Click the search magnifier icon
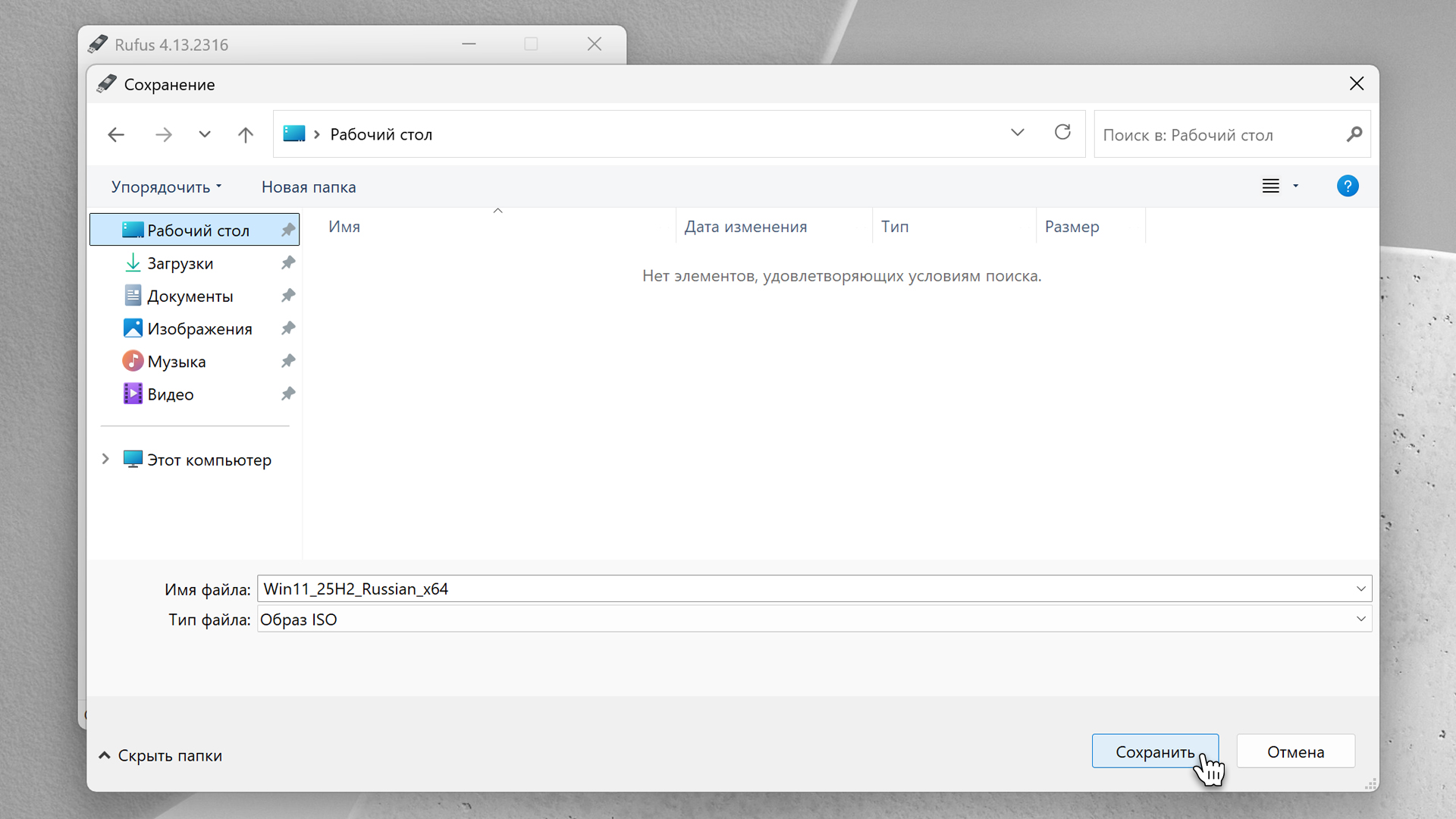 1354,135
